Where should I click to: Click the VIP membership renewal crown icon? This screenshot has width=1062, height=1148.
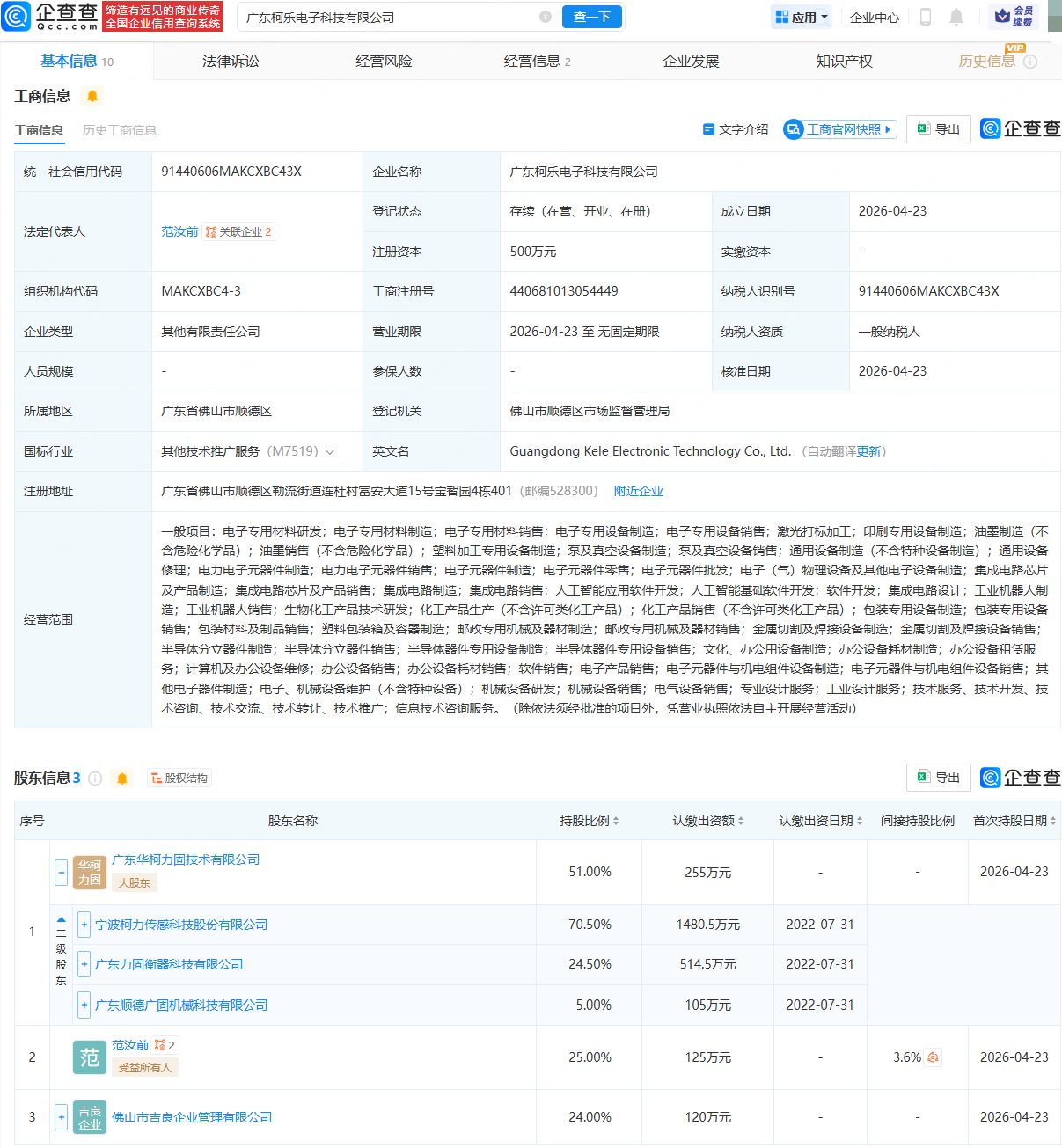[x=1014, y=16]
